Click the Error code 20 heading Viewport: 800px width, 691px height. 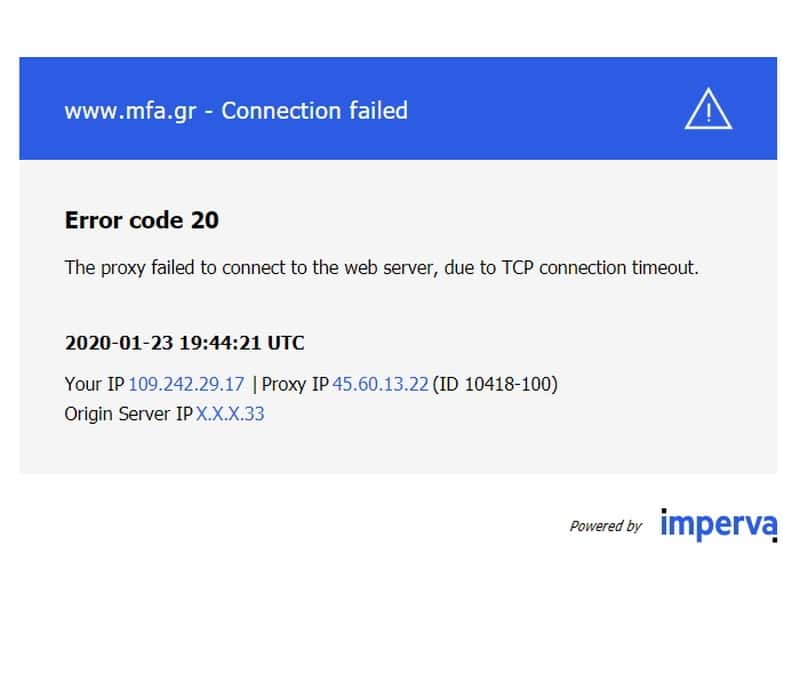pos(142,220)
